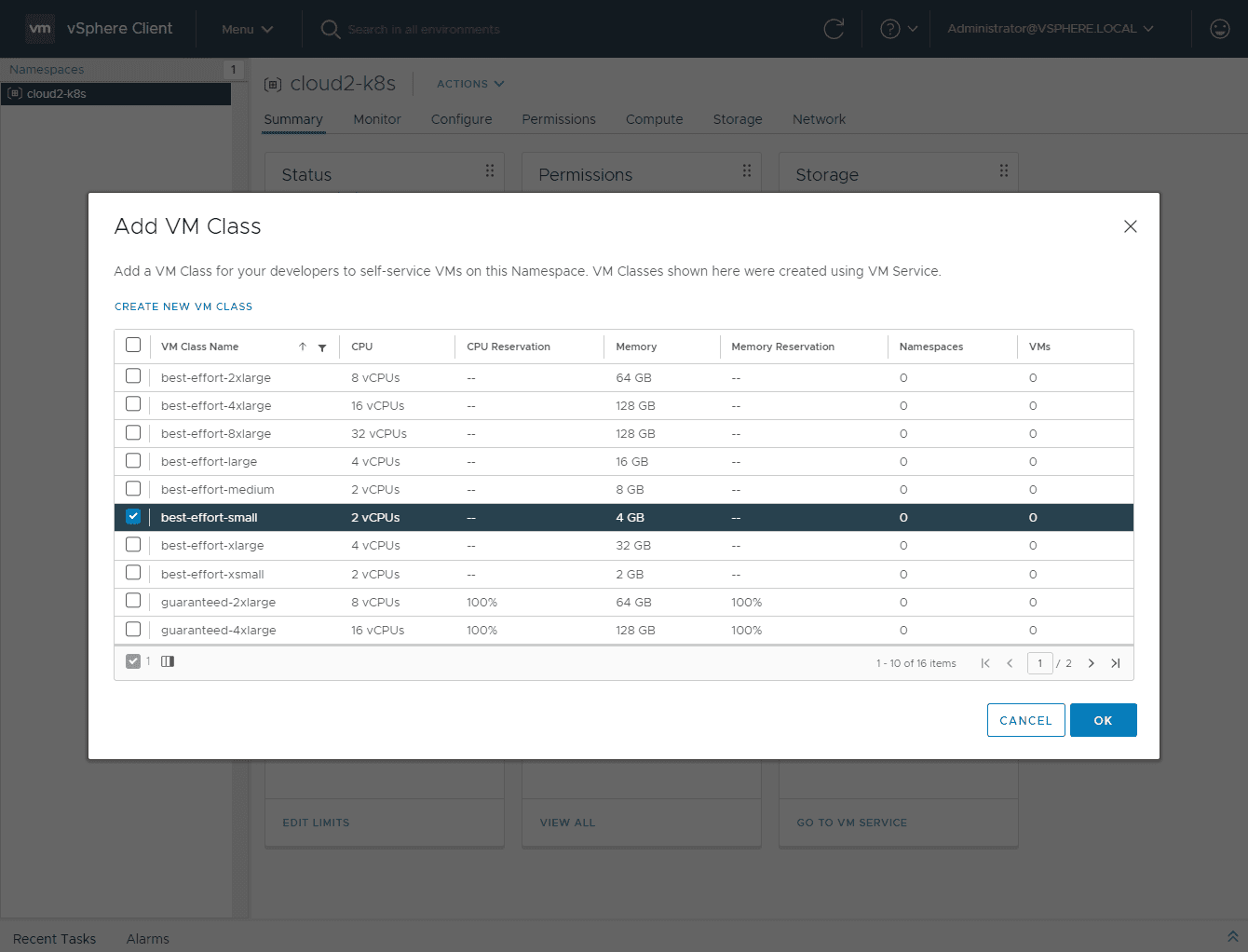Click the Memory column header
The image size is (1248, 952).
(636, 347)
